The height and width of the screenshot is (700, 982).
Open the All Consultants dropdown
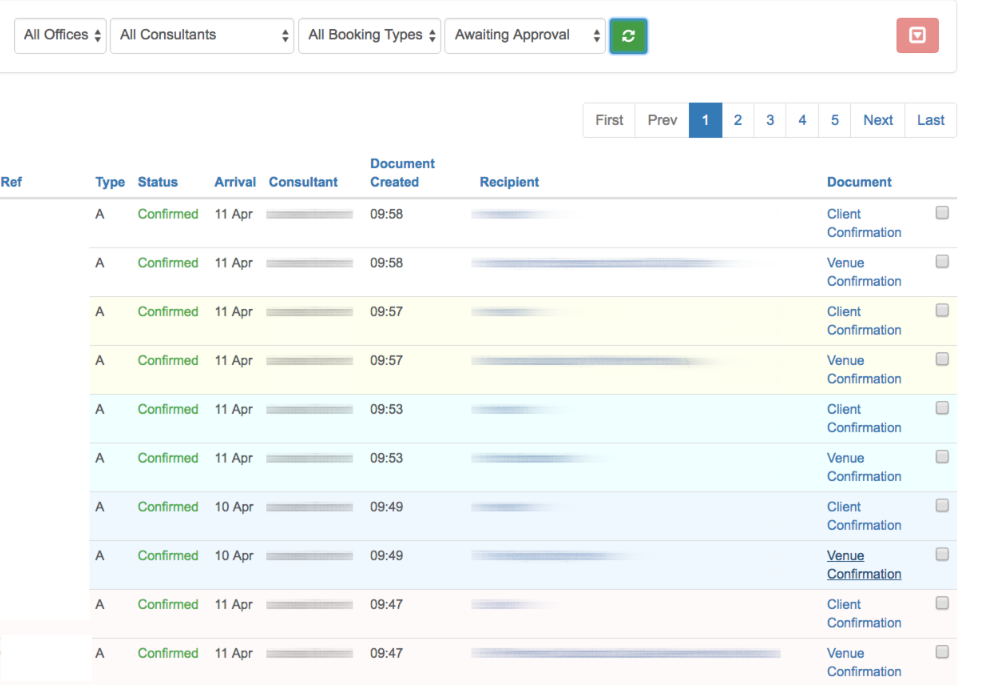(x=202, y=36)
